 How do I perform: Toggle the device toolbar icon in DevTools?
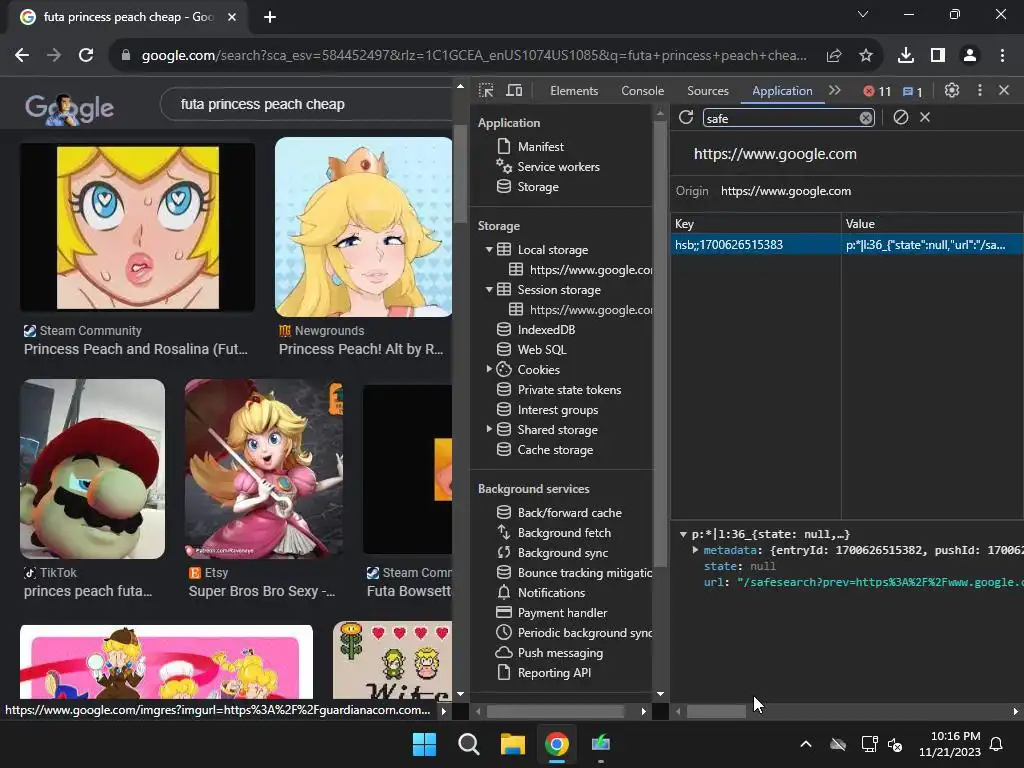515,91
